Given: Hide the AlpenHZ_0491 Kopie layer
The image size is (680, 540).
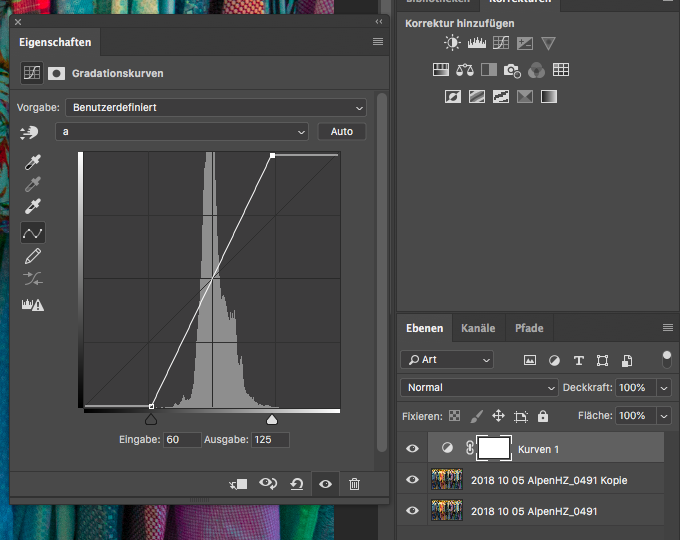Looking at the screenshot, I should (412, 479).
